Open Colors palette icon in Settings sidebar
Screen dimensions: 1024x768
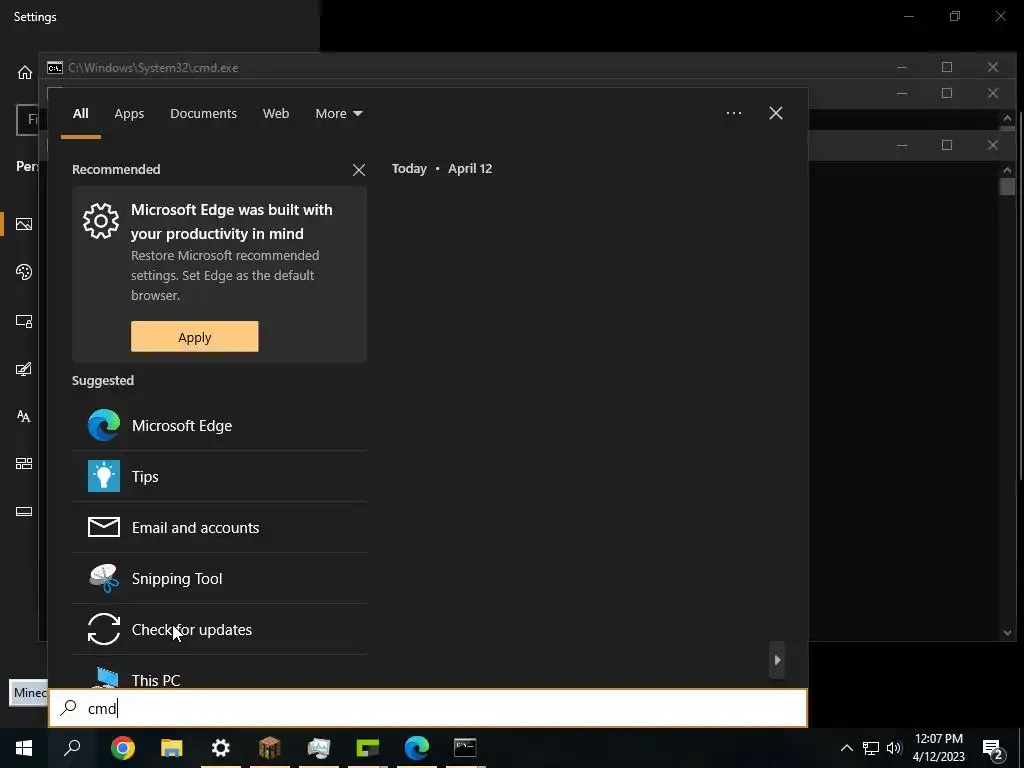pos(24,272)
